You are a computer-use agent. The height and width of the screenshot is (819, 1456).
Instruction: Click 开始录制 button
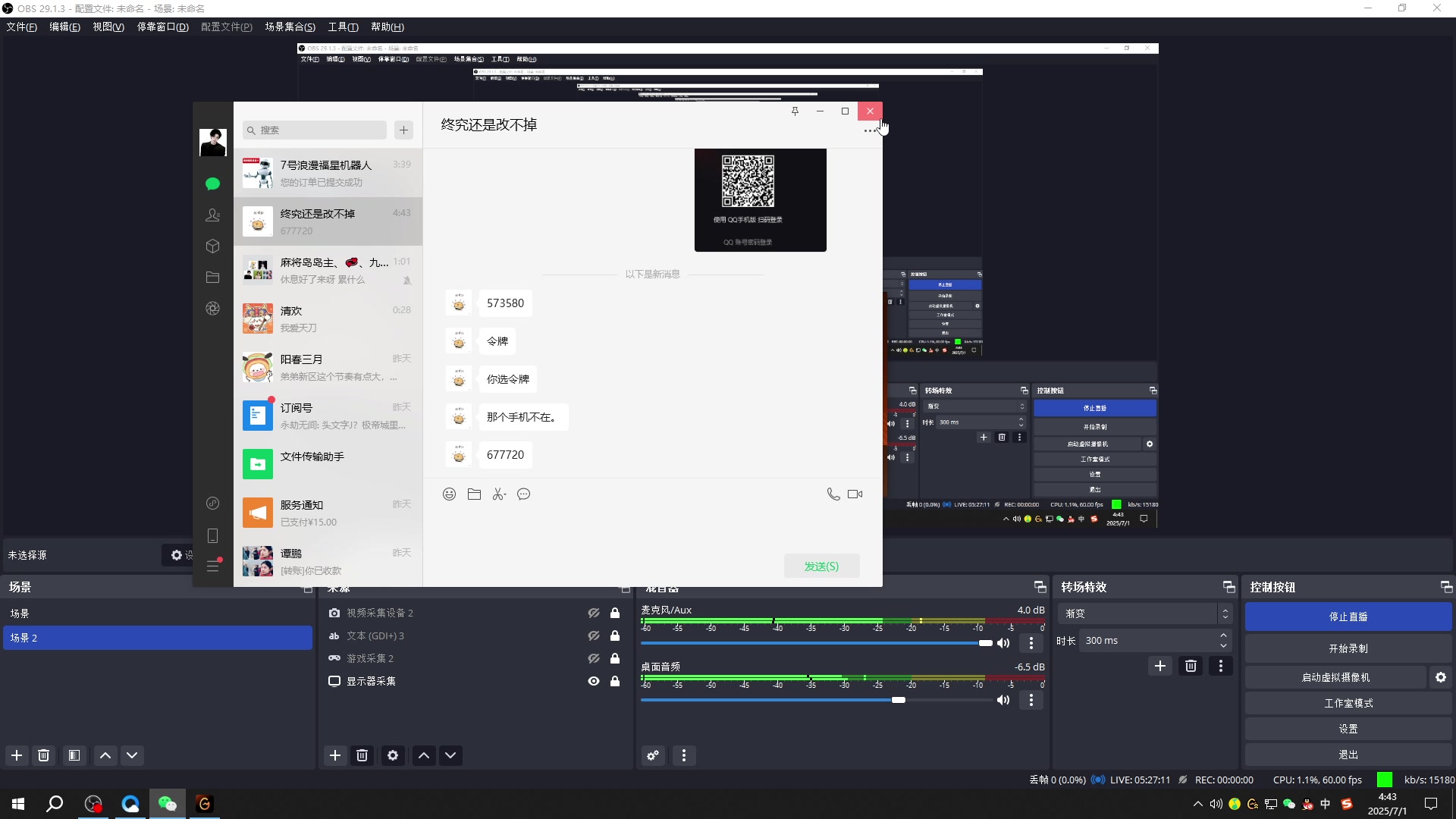tap(1348, 648)
